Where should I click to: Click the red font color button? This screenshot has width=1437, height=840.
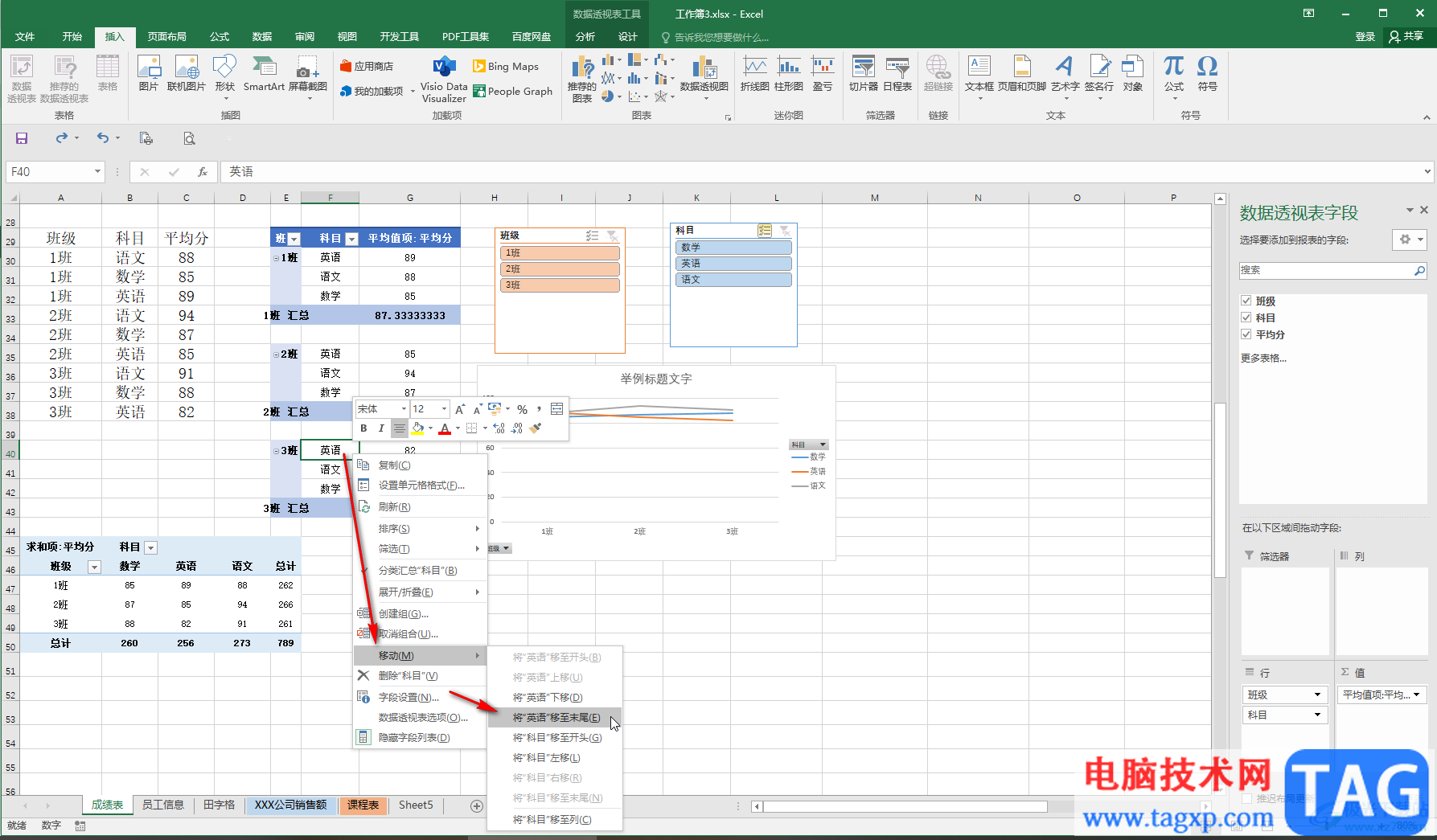click(x=445, y=428)
